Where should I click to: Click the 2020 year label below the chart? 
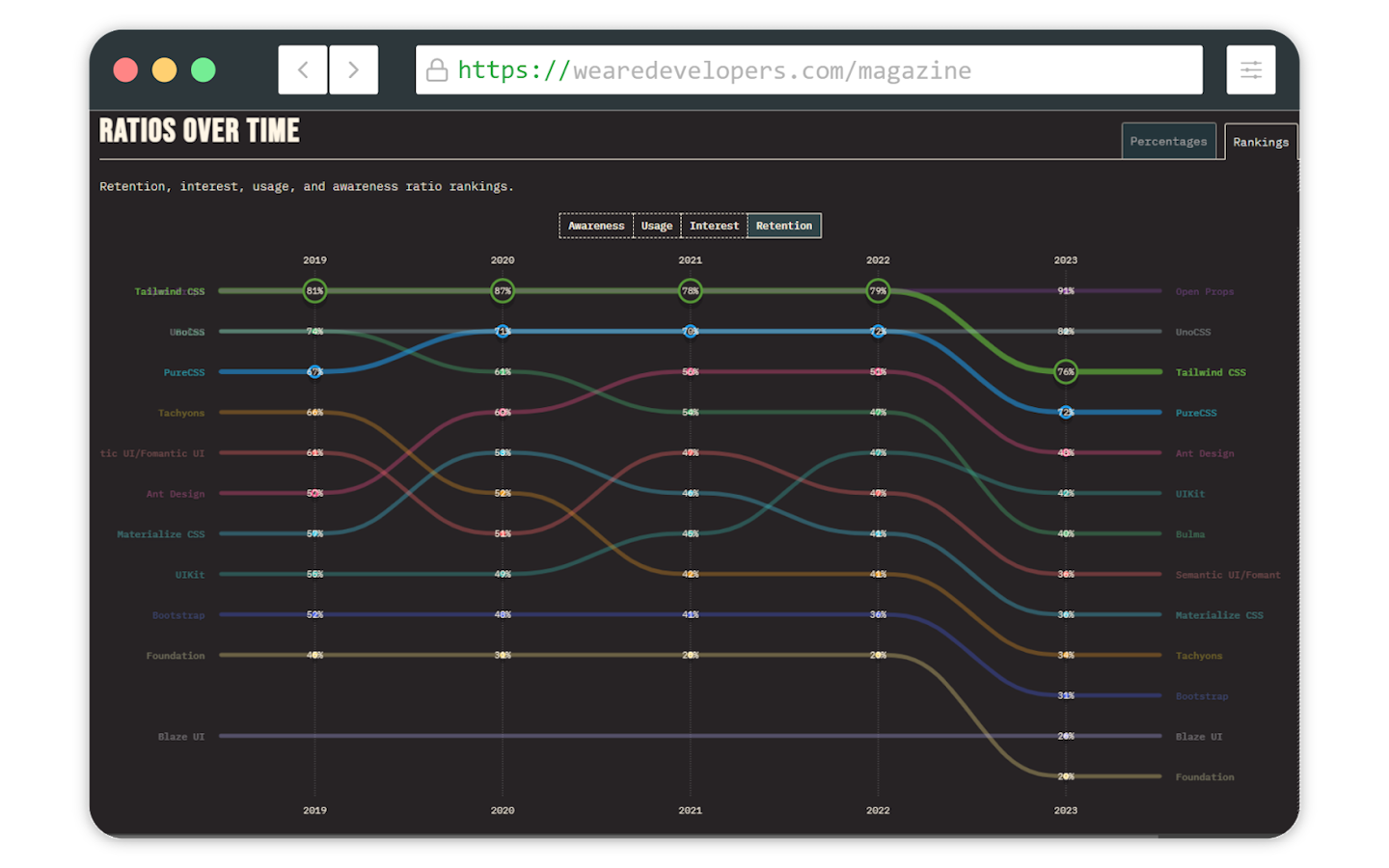click(503, 810)
